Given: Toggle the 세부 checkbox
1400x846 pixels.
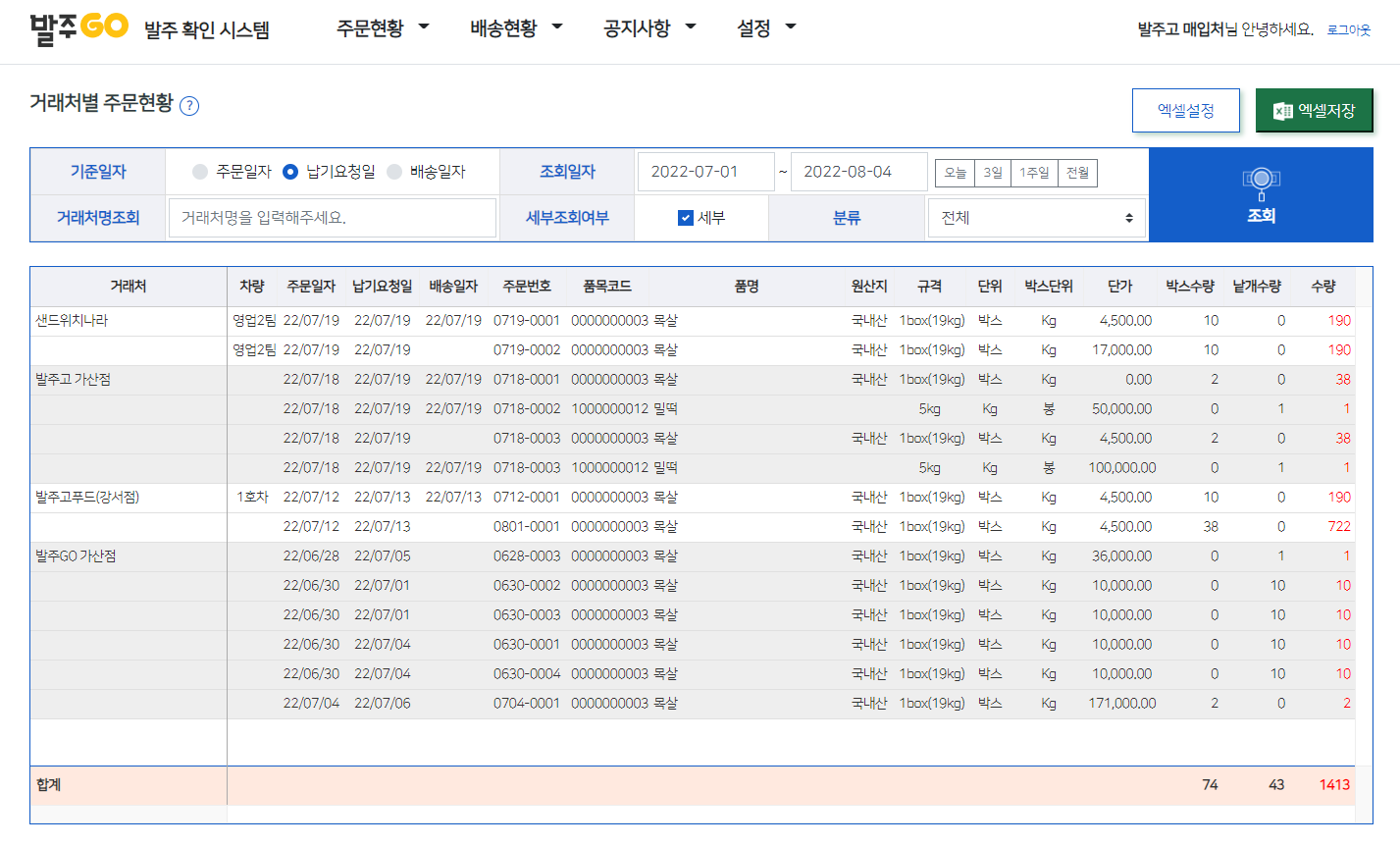Looking at the screenshot, I should pyautogui.click(x=686, y=218).
